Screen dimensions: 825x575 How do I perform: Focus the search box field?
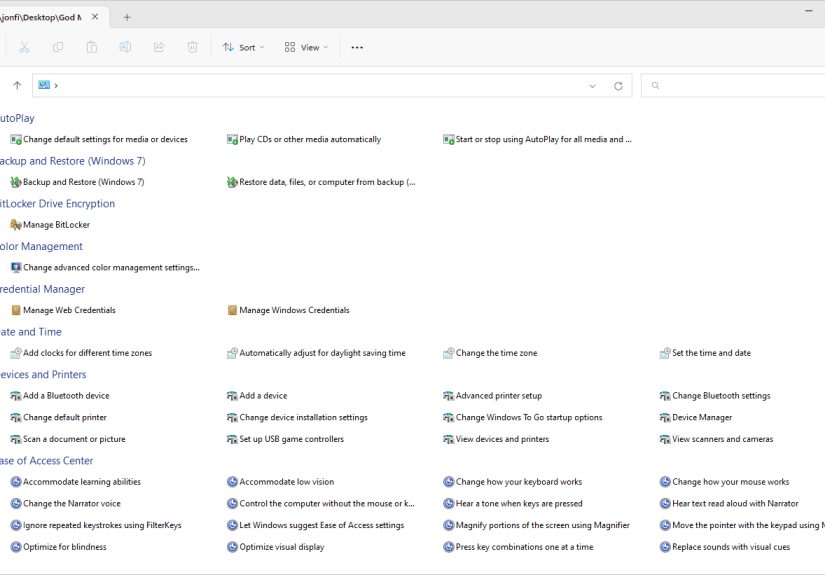pyautogui.click(x=733, y=85)
